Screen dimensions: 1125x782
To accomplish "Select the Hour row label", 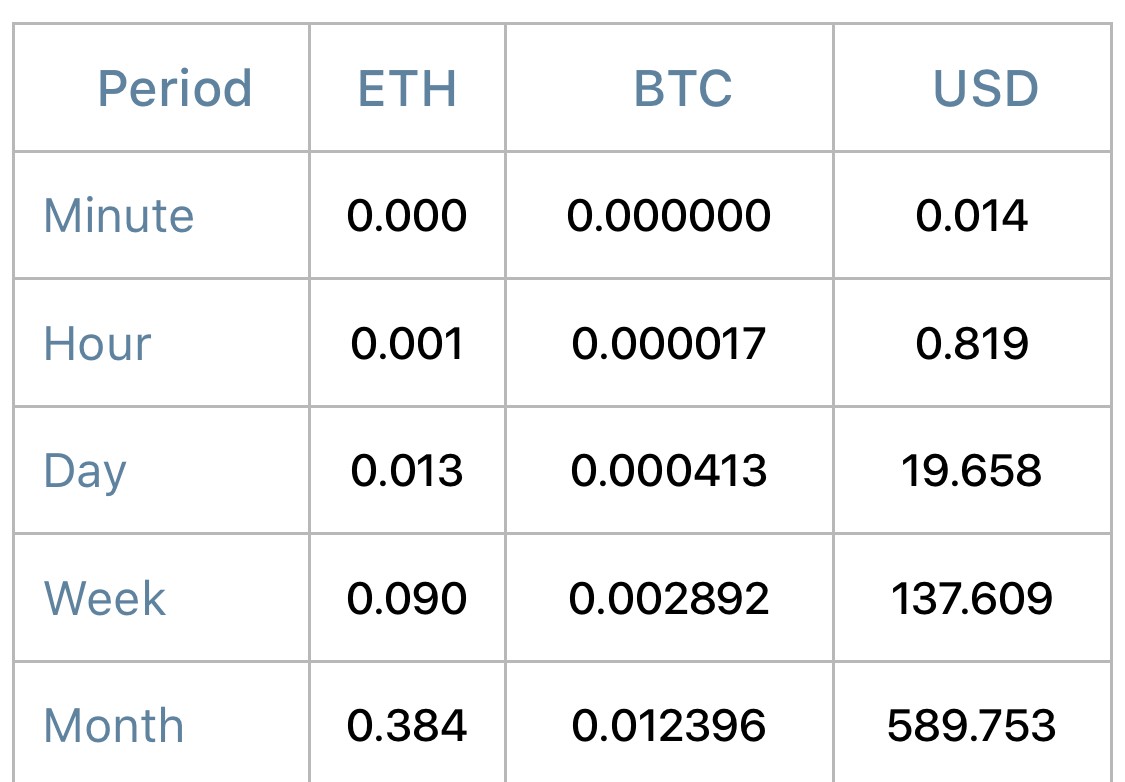I will (x=97, y=344).
